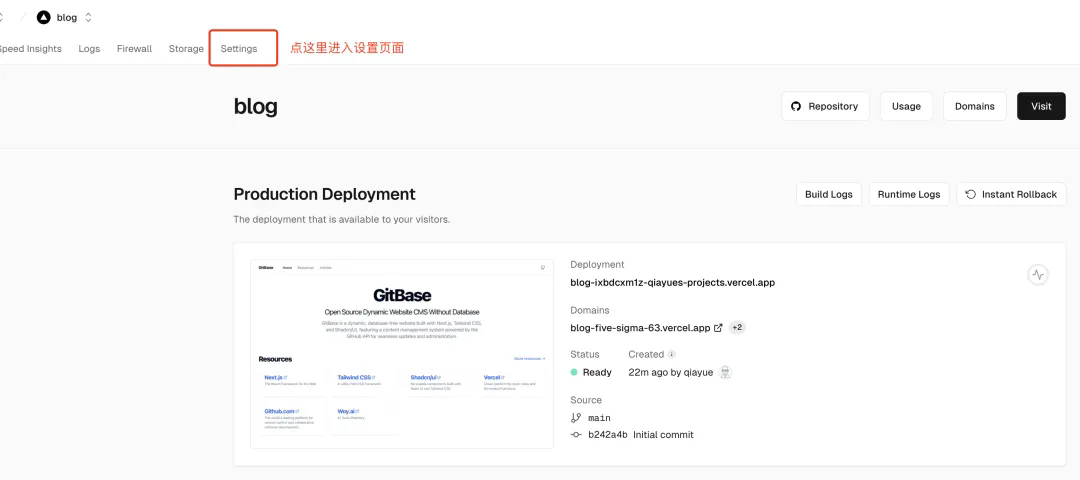Open Build Logs
Screen dimensions: 1080x480
[829, 194]
